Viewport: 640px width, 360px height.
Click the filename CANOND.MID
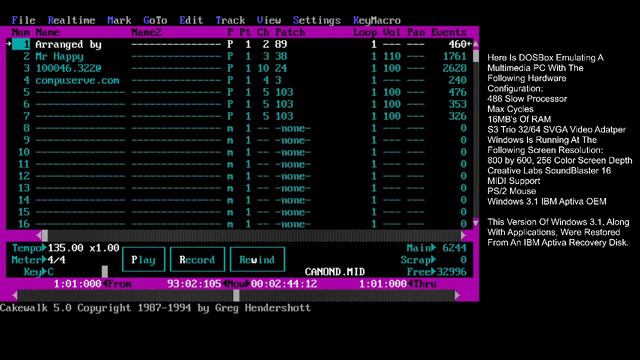coord(335,272)
